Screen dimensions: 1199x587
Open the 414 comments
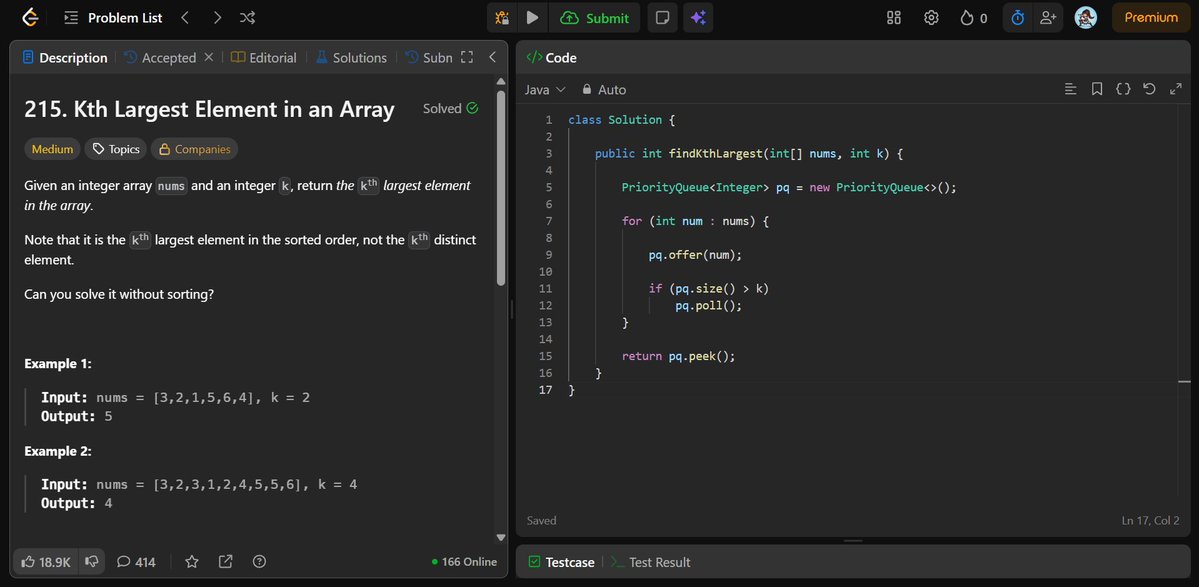click(136, 562)
